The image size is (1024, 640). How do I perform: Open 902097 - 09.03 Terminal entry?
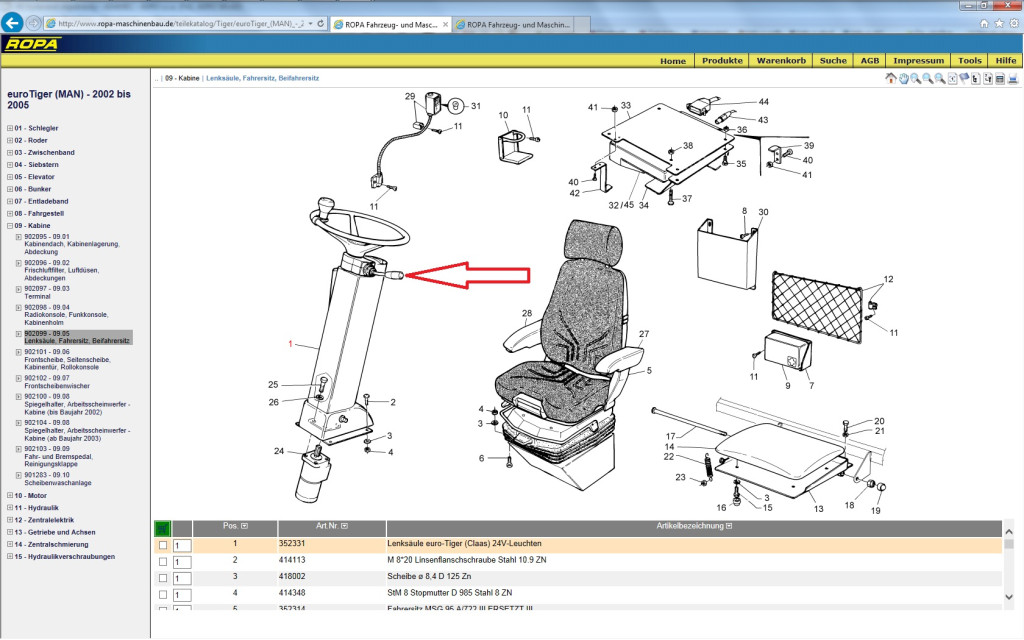tap(47, 293)
